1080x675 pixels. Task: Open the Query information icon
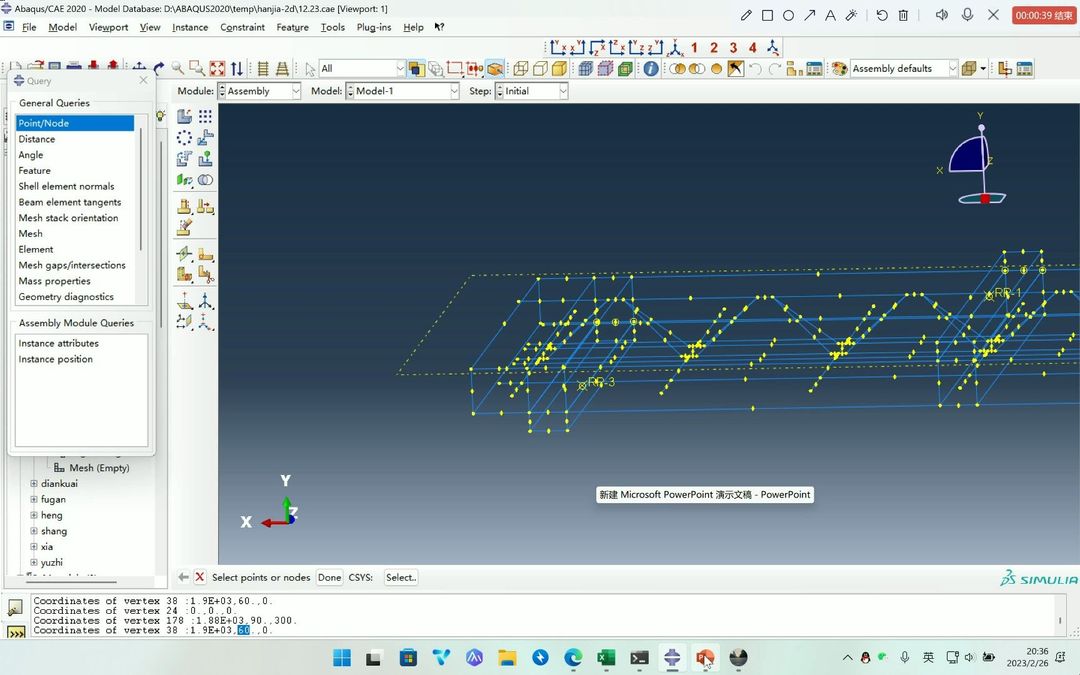point(651,69)
